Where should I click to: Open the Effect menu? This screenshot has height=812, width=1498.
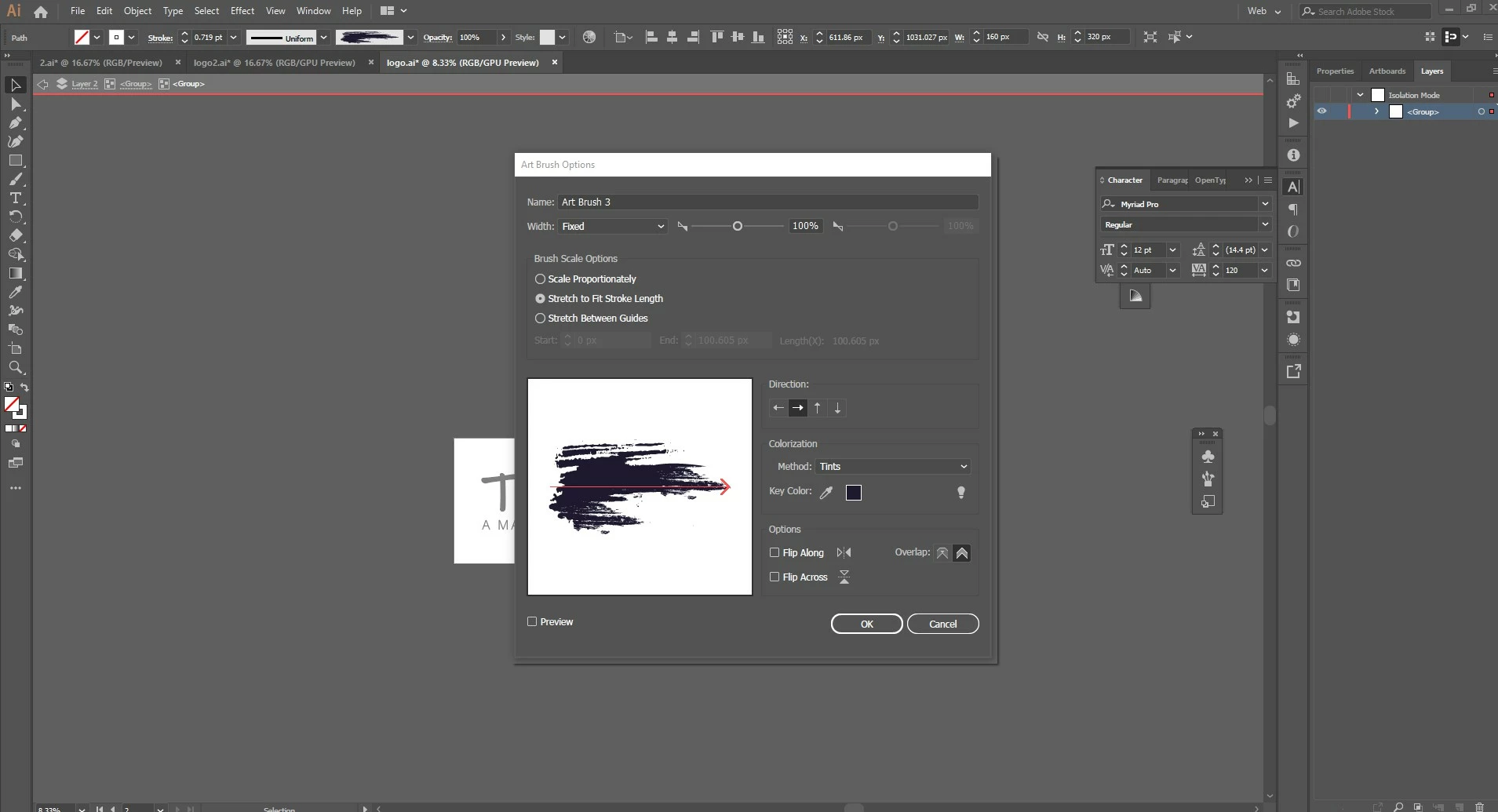(x=242, y=11)
